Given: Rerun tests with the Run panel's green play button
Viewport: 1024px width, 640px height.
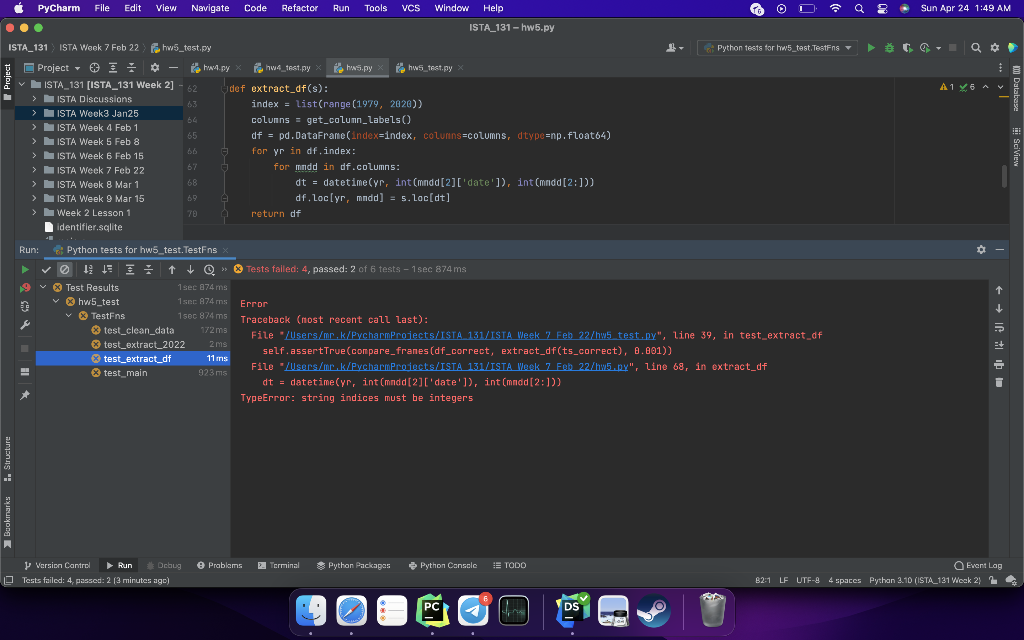Looking at the screenshot, I should point(25,269).
